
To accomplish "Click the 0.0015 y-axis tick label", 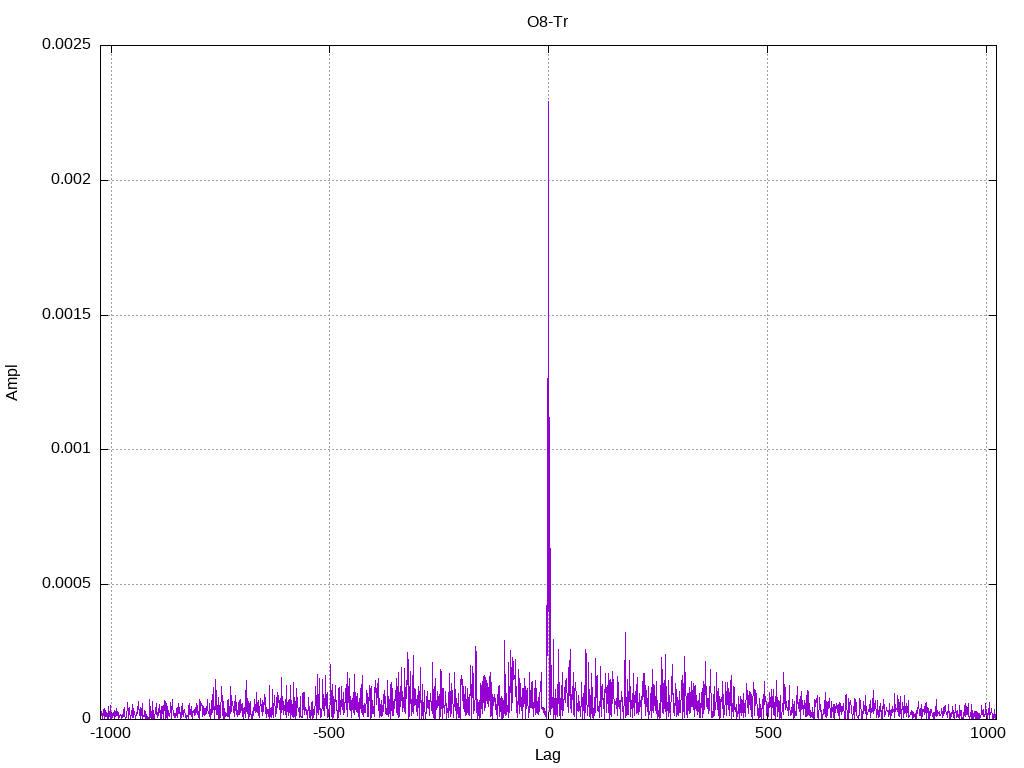I will (x=66, y=314).
